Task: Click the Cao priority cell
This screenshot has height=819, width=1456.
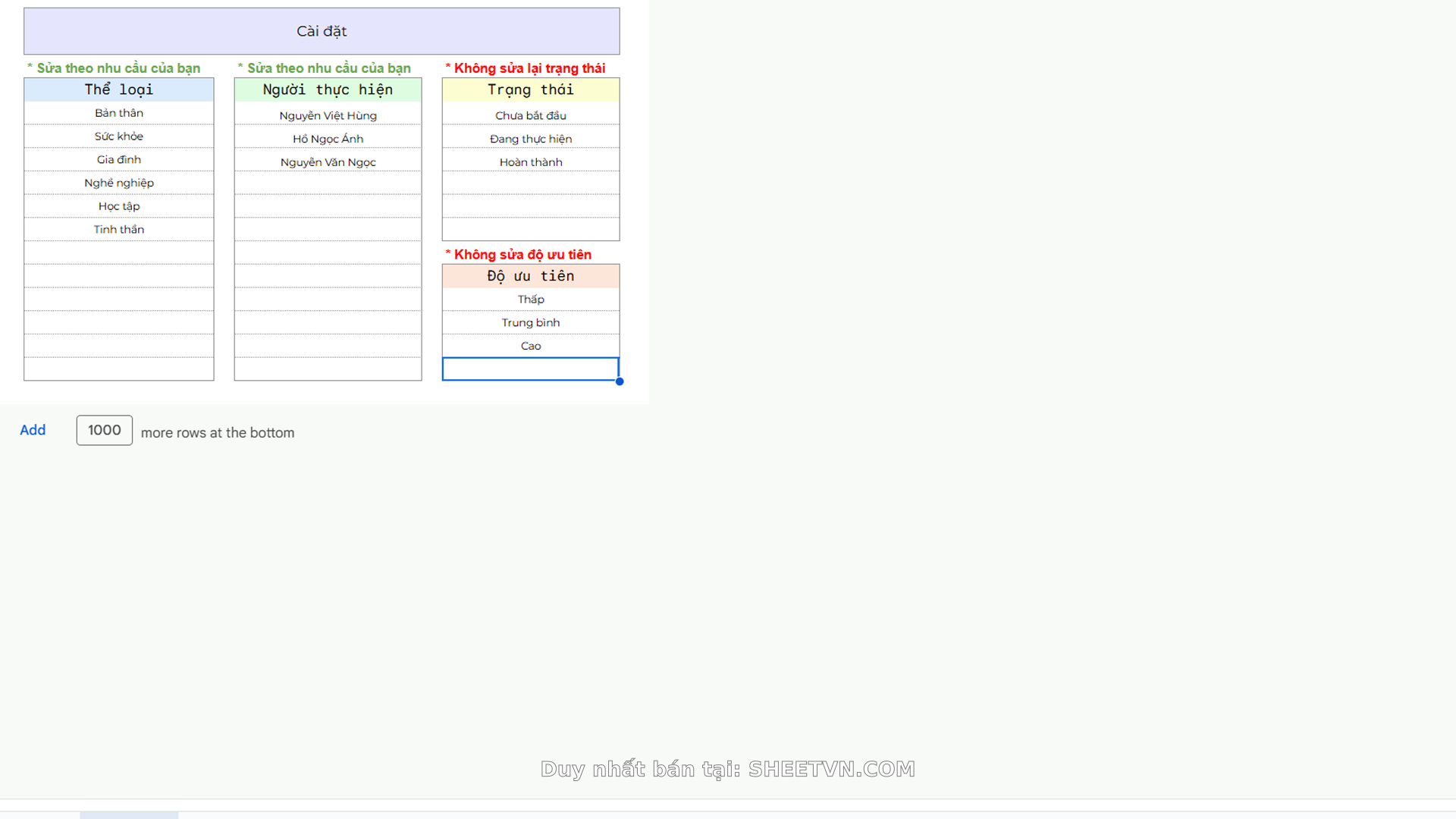Action: pyautogui.click(x=531, y=346)
